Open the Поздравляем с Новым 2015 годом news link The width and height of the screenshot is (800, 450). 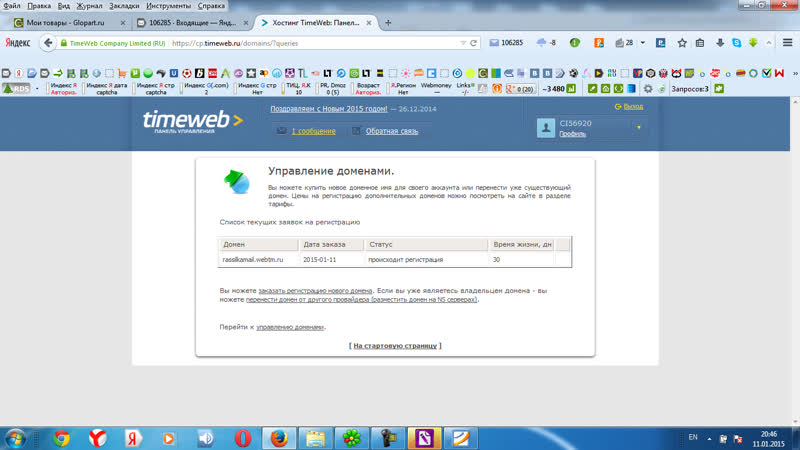pyautogui.click(x=329, y=109)
